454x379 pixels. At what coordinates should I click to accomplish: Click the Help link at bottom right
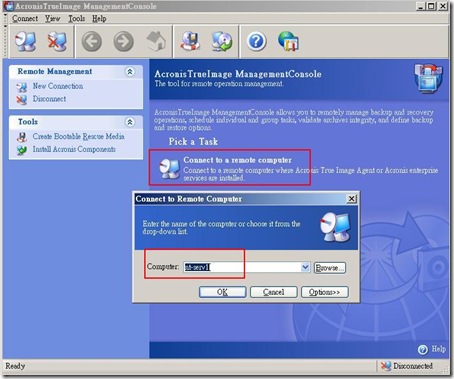coord(439,349)
